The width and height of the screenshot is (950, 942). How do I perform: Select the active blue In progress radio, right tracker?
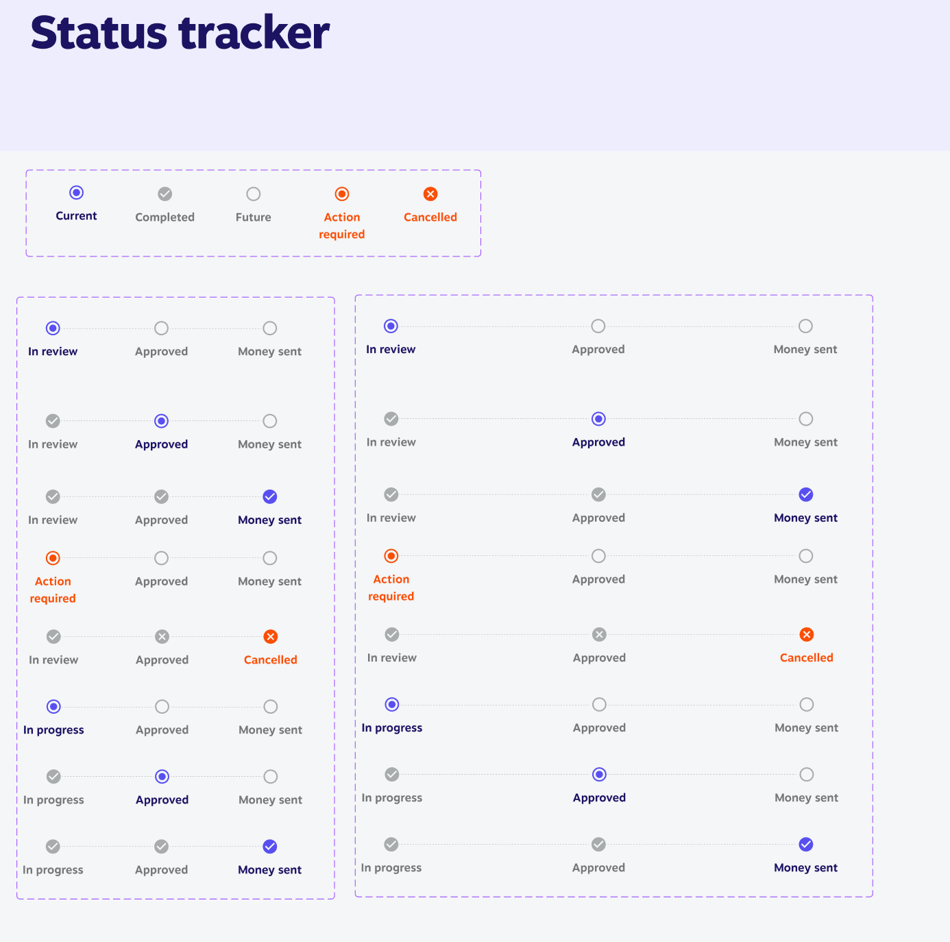[392, 705]
